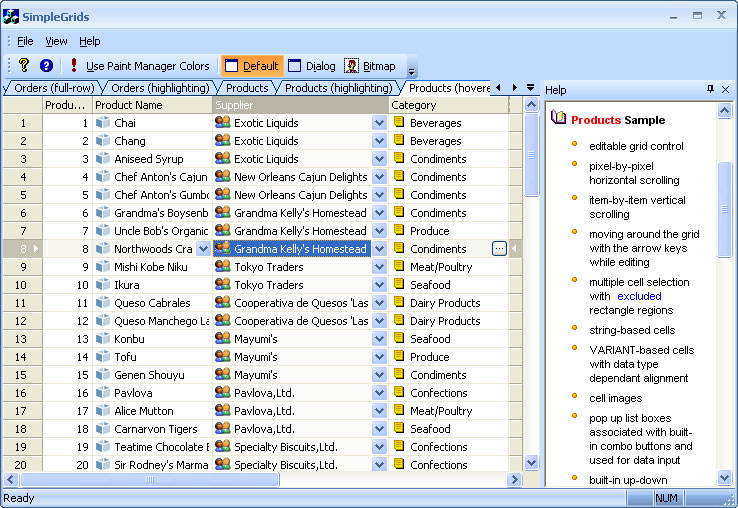The image size is (738, 508).
Task: Switch to Orders (highlighting) tab
Action: click(x=159, y=88)
